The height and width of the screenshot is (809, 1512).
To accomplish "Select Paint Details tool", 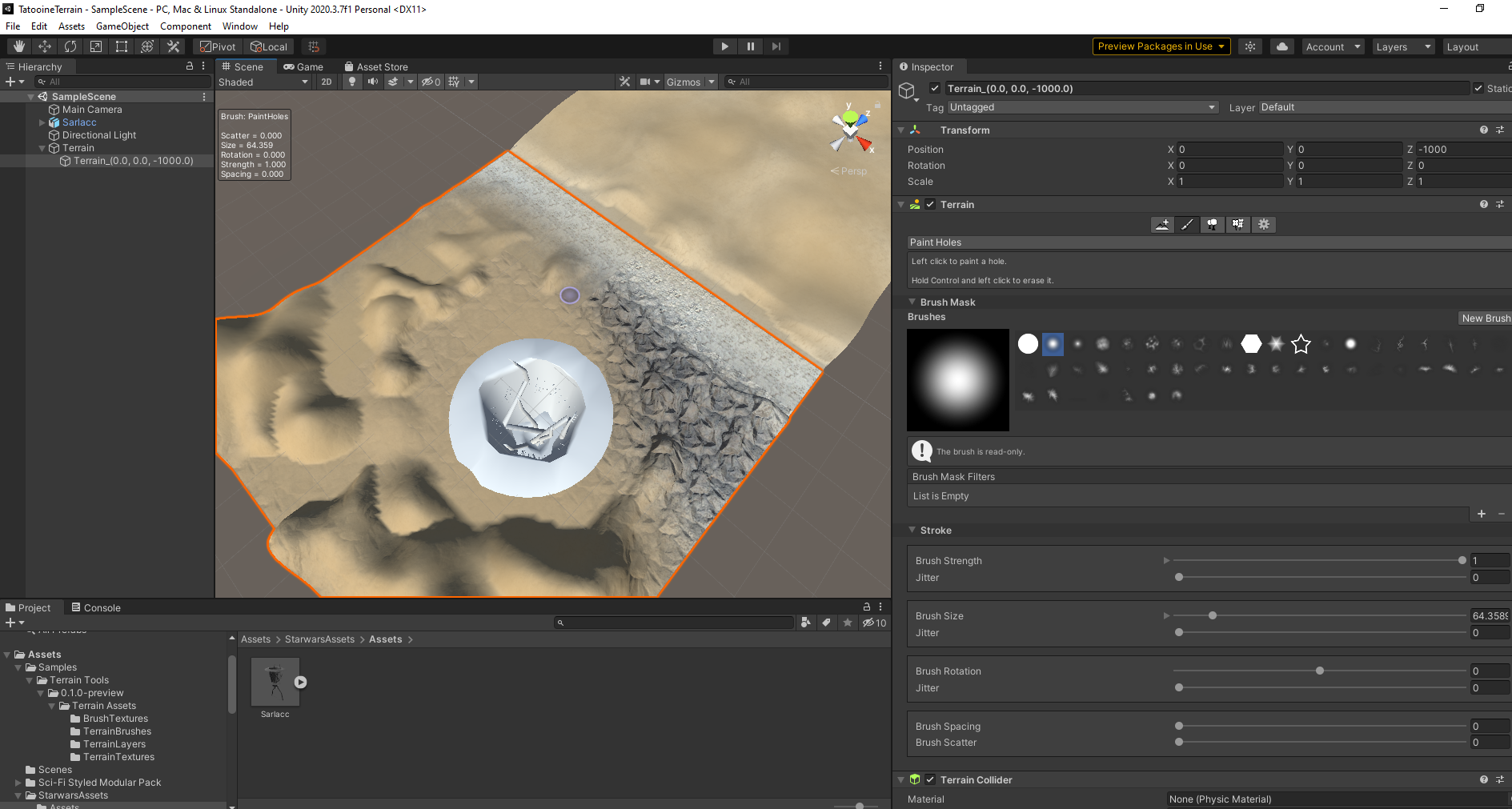I will (x=1238, y=225).
